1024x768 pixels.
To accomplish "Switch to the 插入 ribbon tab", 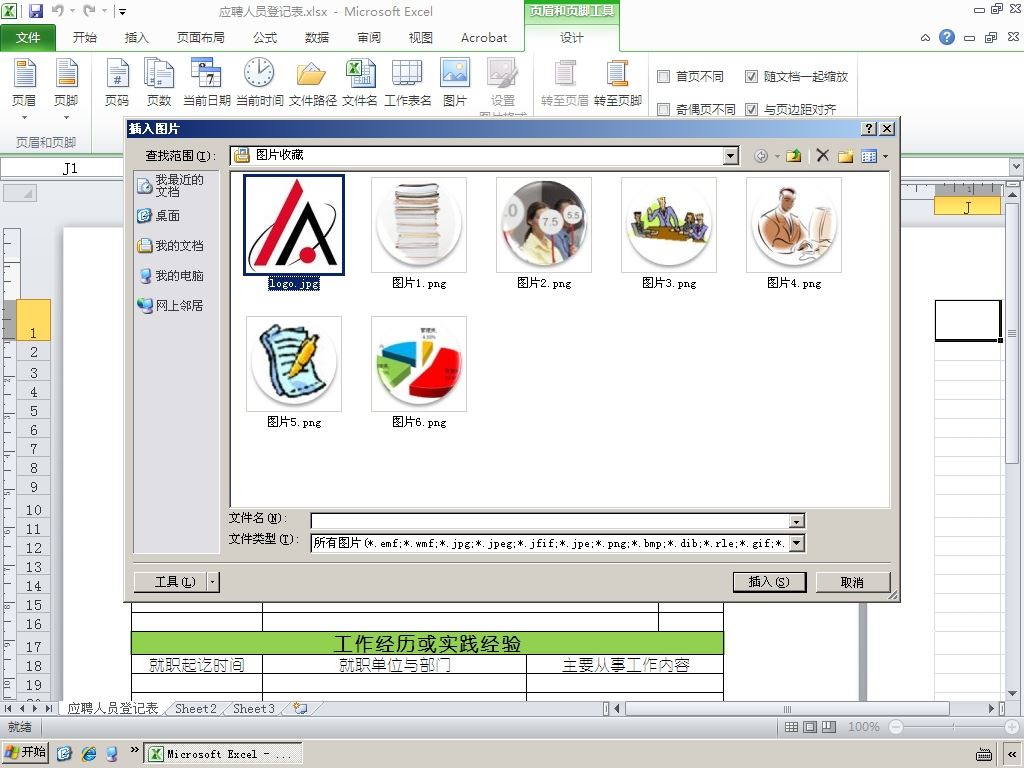I will click(x=136, y=38).
